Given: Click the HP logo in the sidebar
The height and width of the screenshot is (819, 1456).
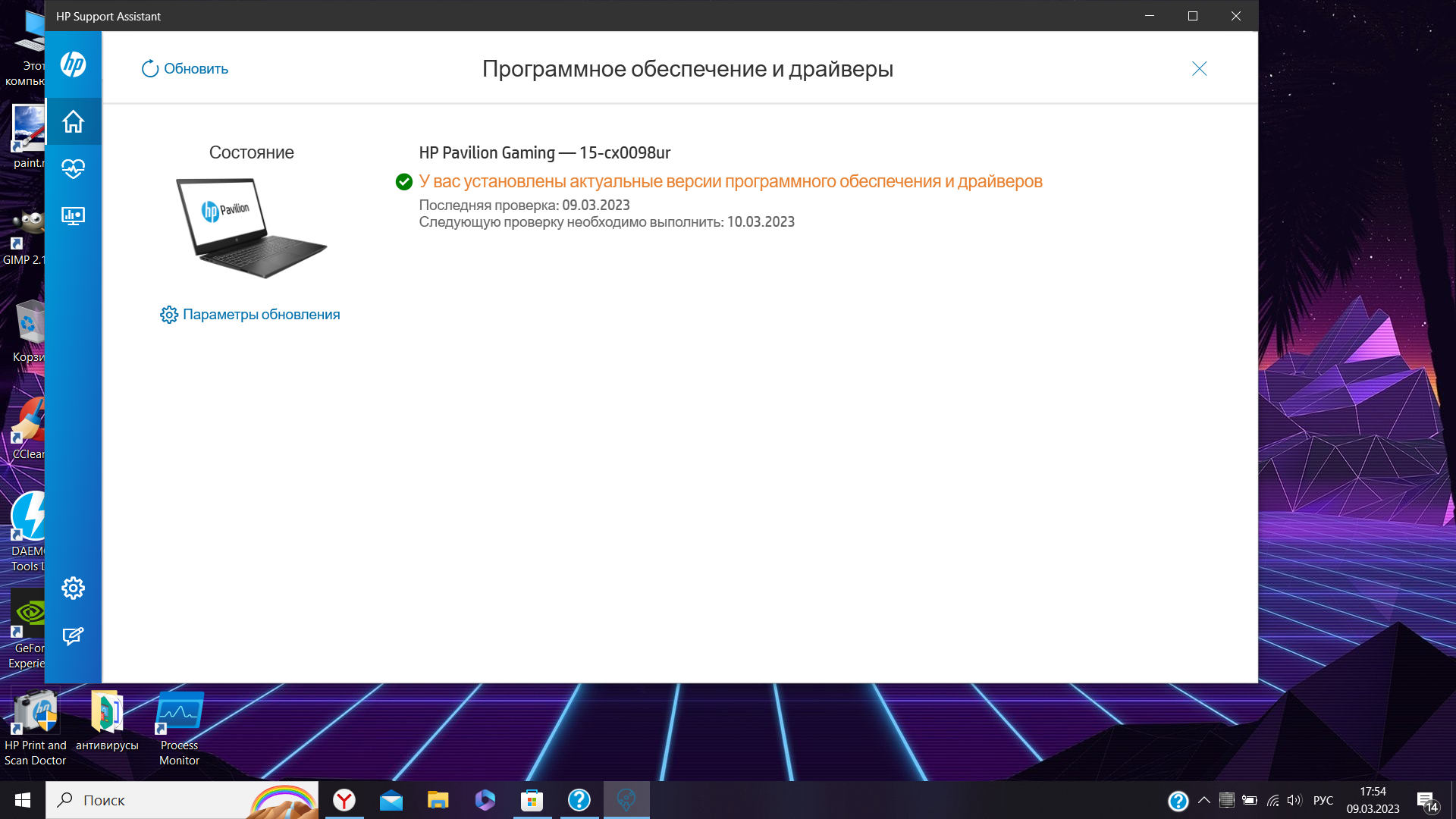Looking at the screenshot, I should pos(73,64).
